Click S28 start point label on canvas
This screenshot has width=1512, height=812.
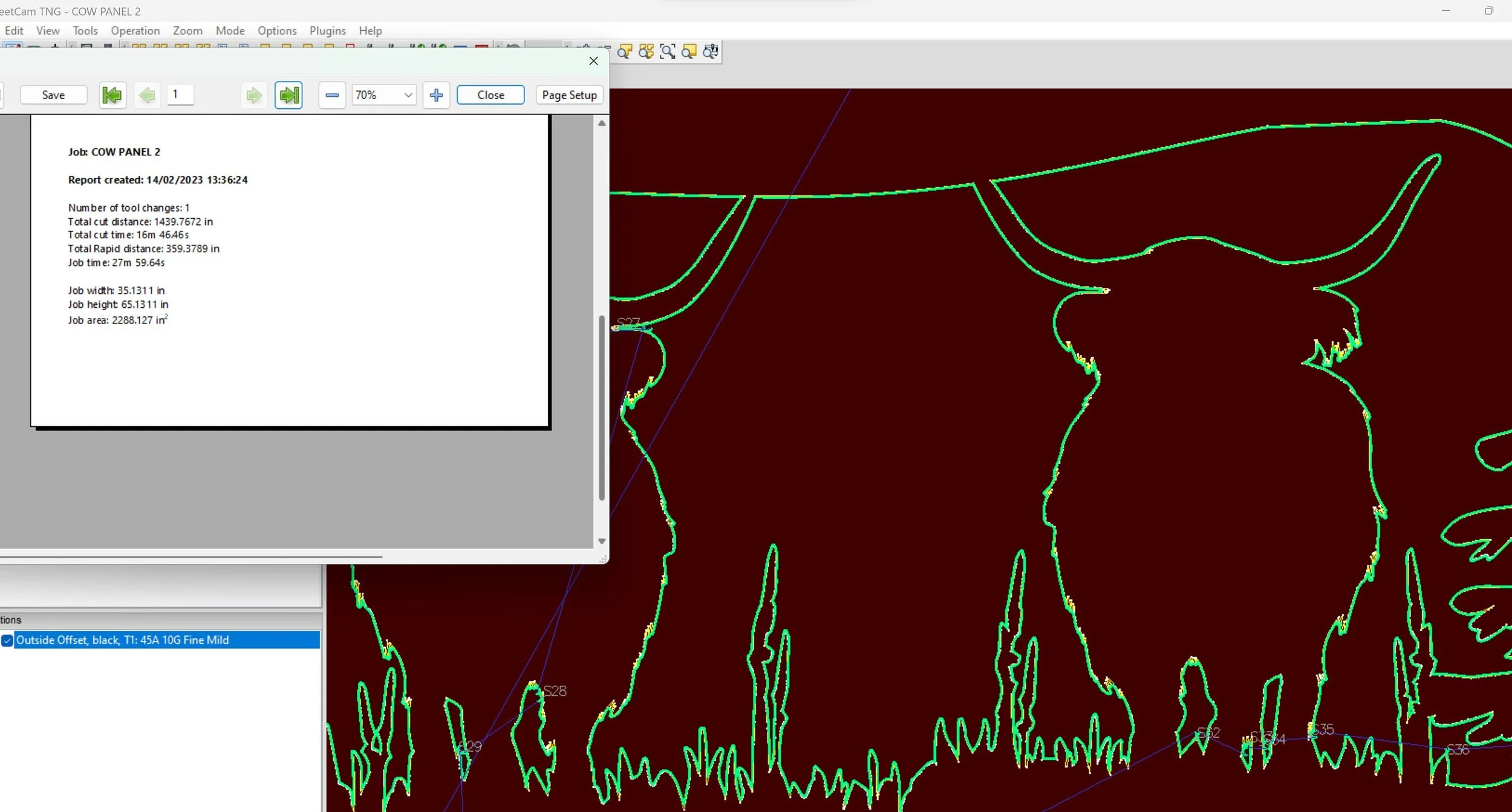(555, 691)
